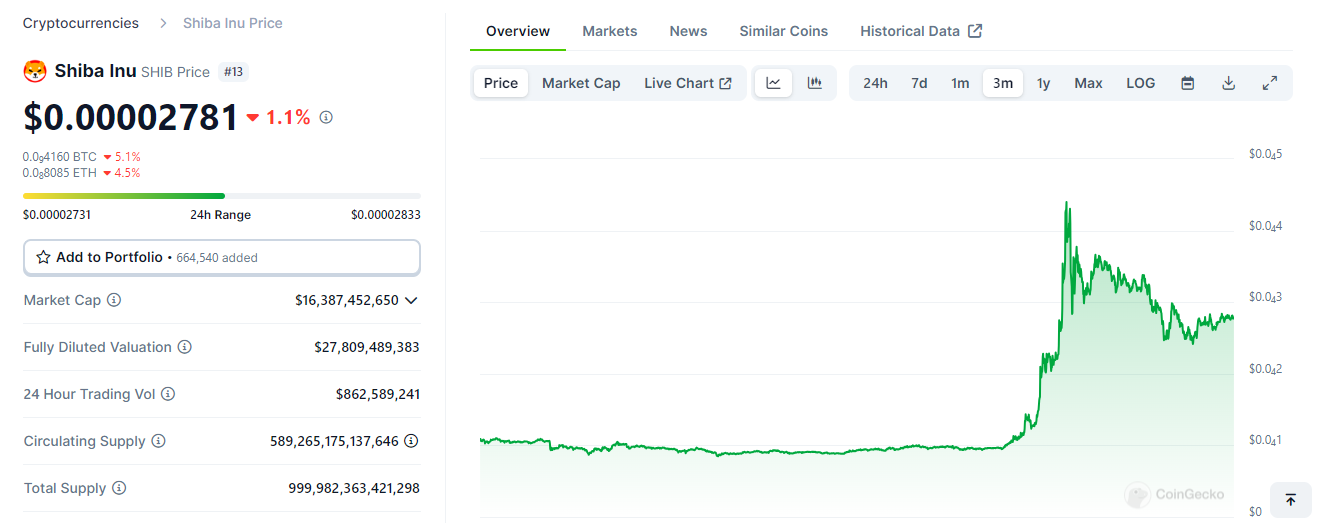Screen dimensions: 1320x523
Task: Download the chart data
Action: point(1229,83)
